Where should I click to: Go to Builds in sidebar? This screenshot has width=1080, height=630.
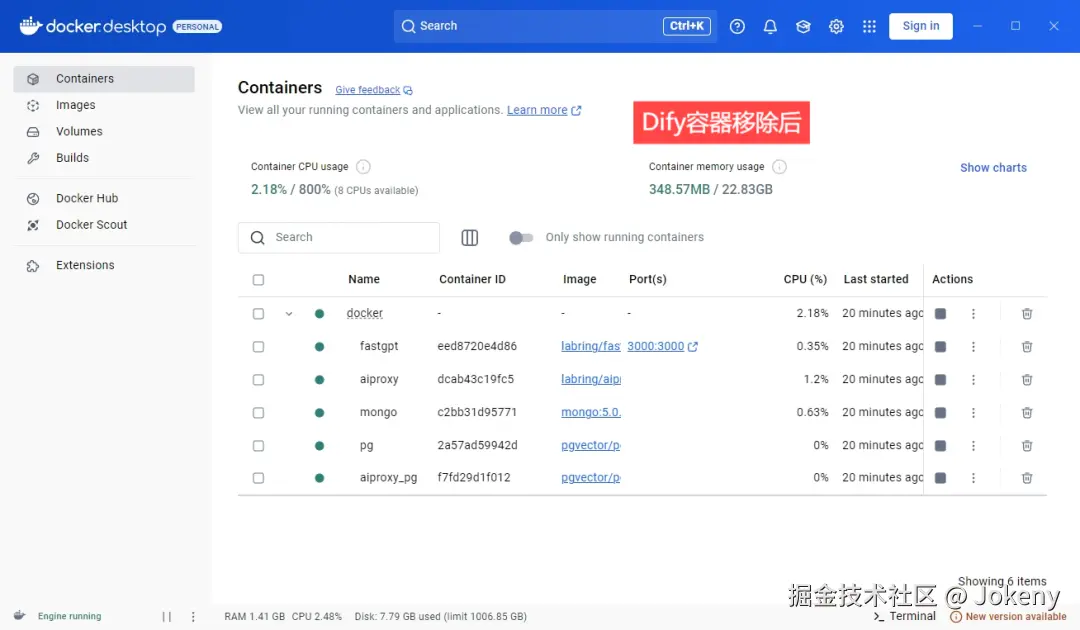[104, 158]
